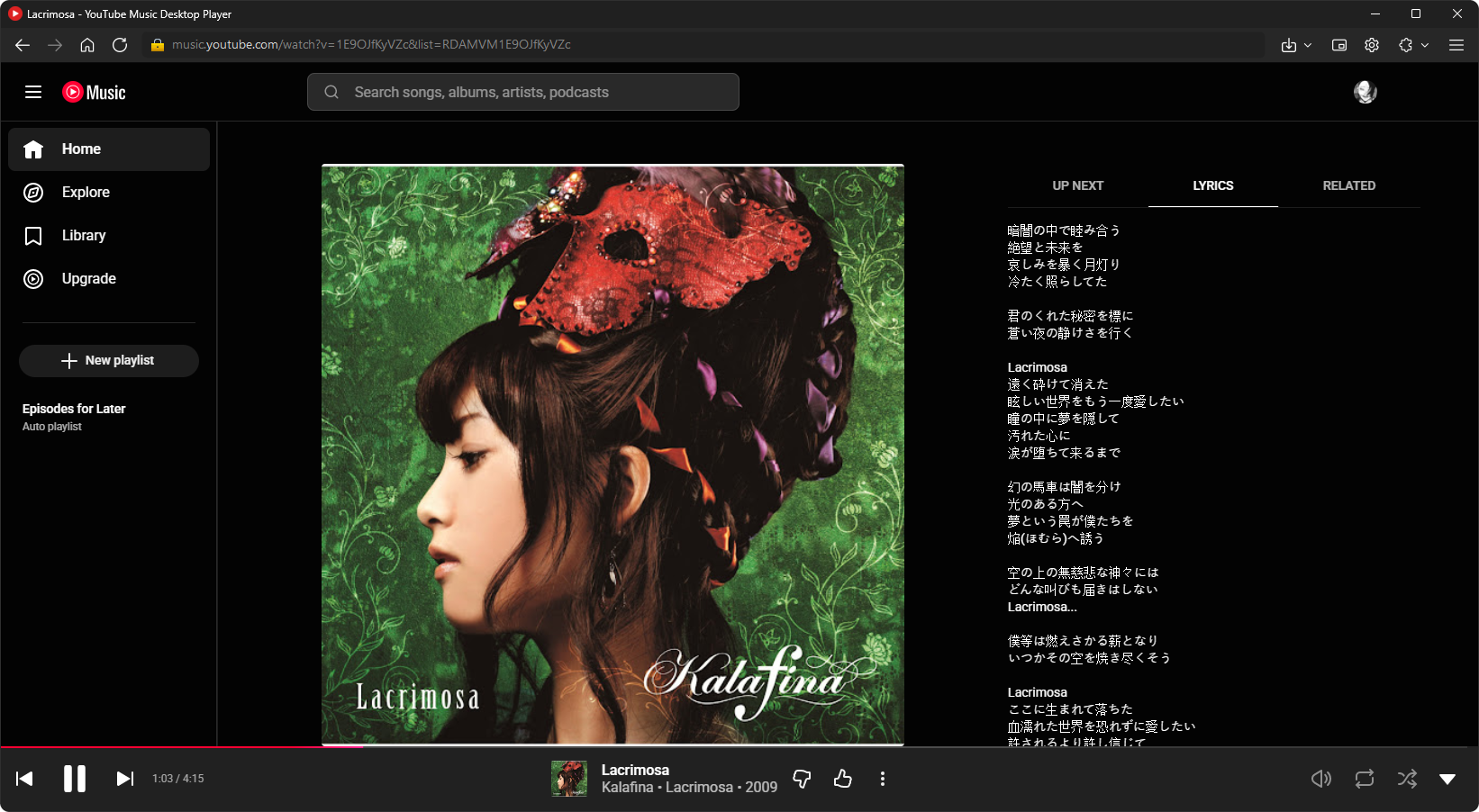The image size is (1479, 812).
Task: Switch to the RELATED tab
Action: point(1348,185)
